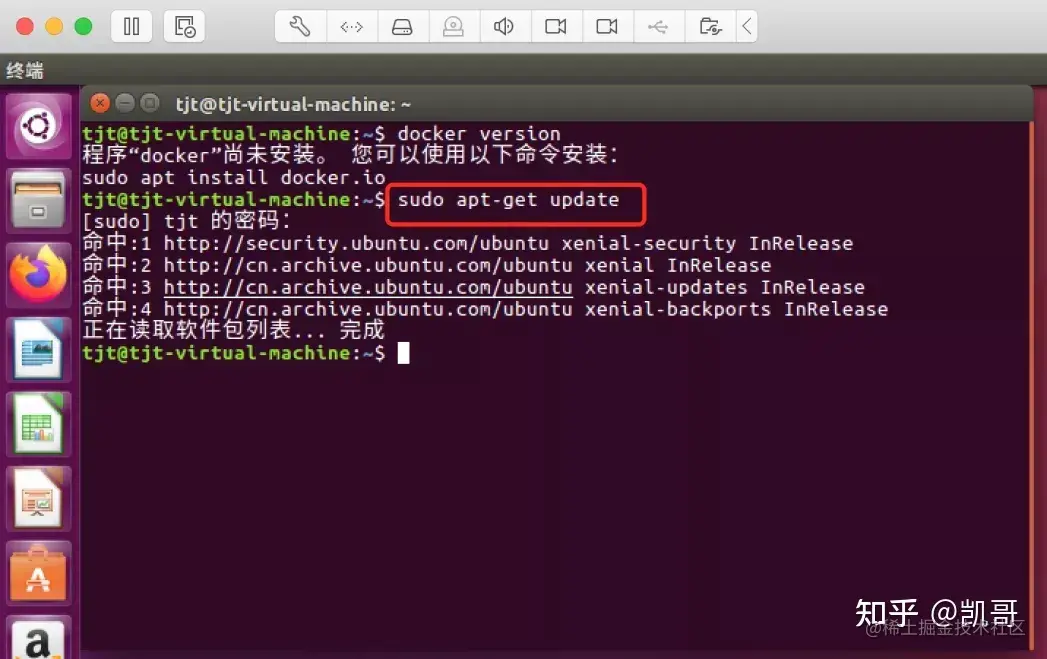Pause the virtual machine
Image resolution: width=1047 pixels, height=659 pixels.
click(131, 27)
